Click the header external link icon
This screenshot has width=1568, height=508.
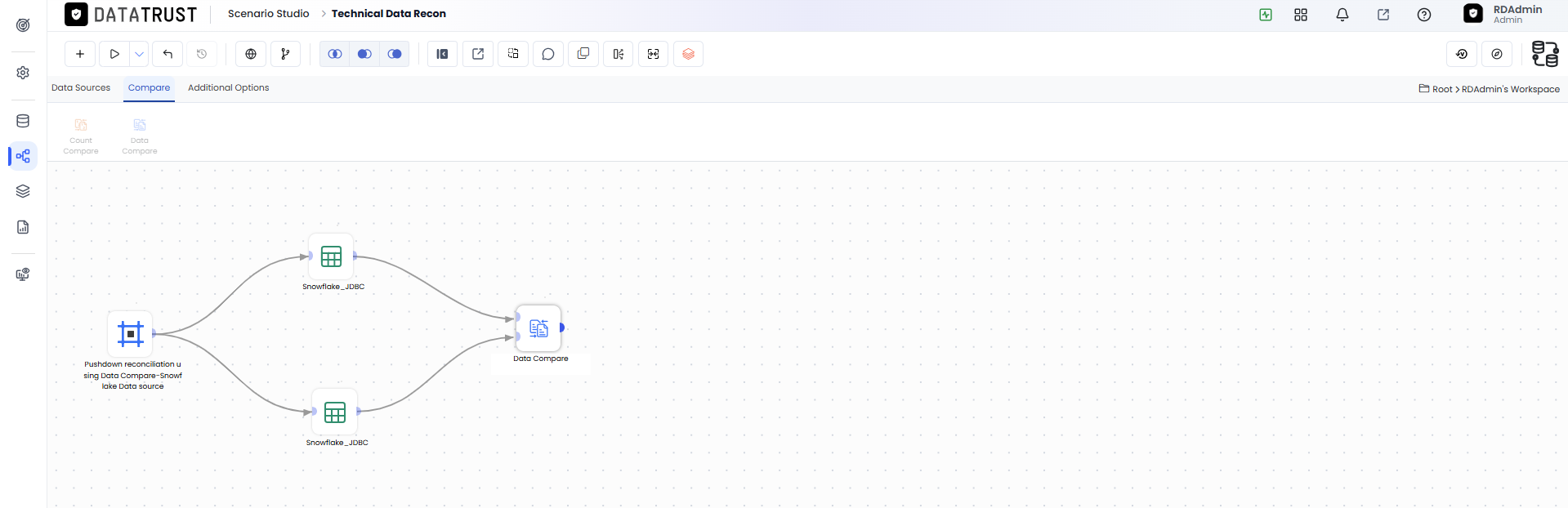pyautogui.click(x=1383, y=15)
